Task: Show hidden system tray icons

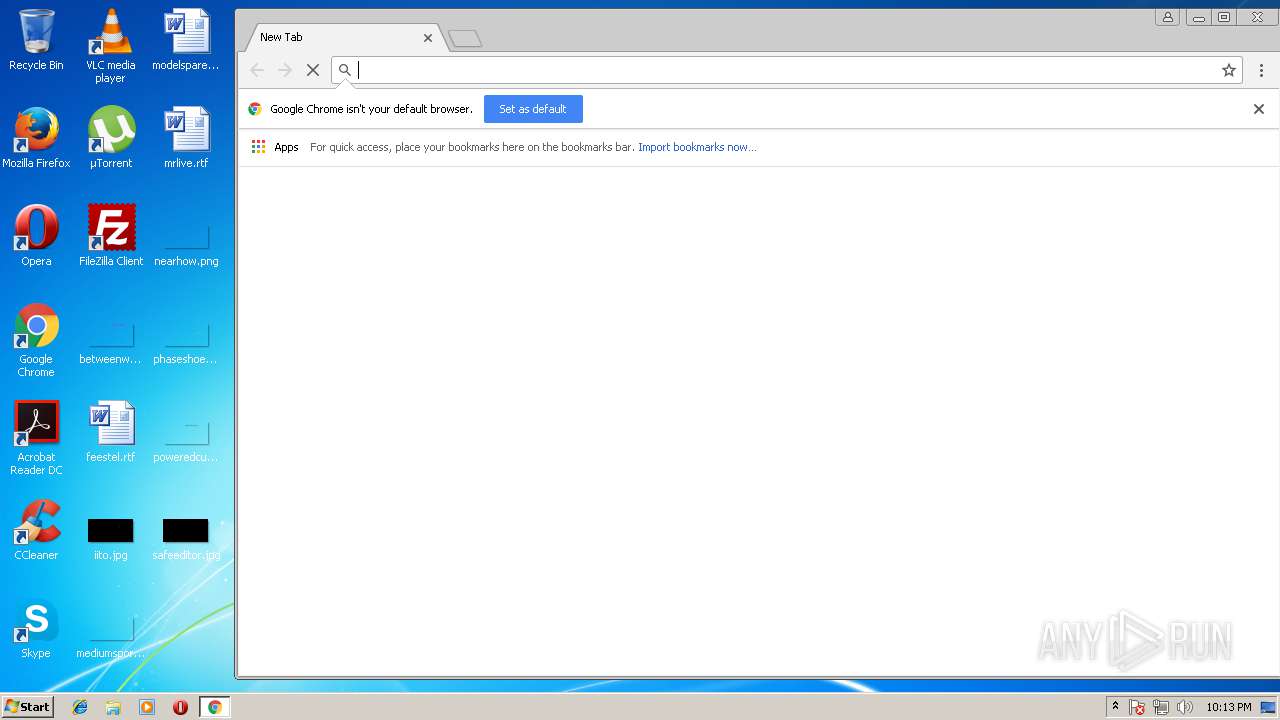Action: tap(1115, 707)
